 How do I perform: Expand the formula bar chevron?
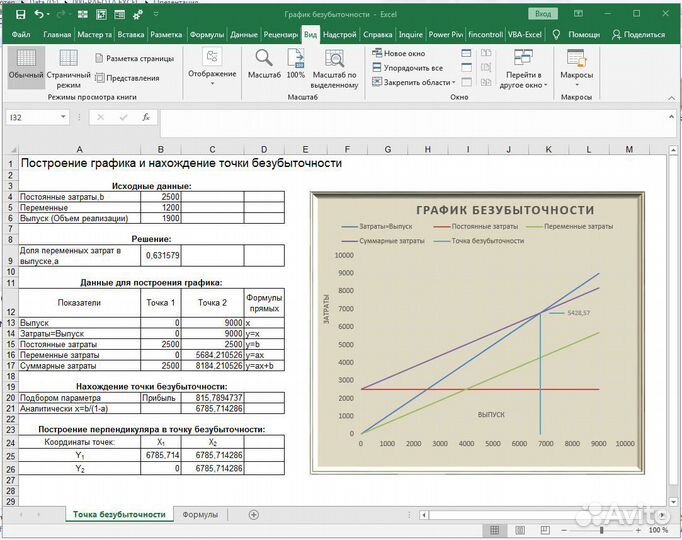point(671,117)
